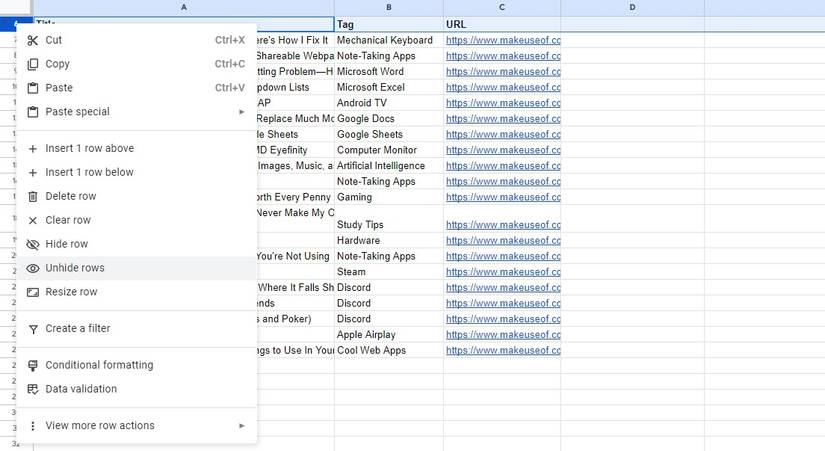Select Unhide rows option
Viewport: 825px width, 451px height.
[x=137, y=268]
